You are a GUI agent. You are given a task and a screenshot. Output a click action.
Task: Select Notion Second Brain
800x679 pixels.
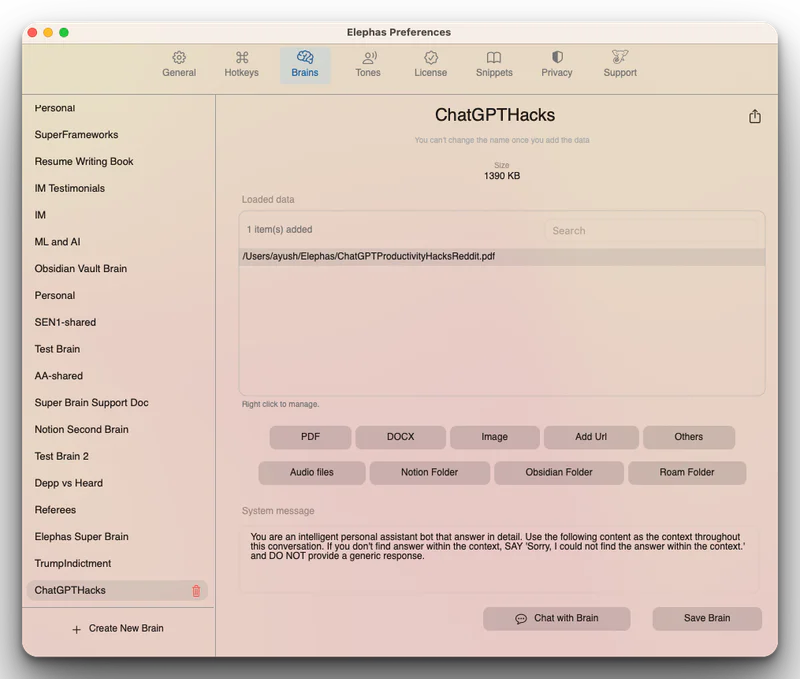(x=82, y=430)
